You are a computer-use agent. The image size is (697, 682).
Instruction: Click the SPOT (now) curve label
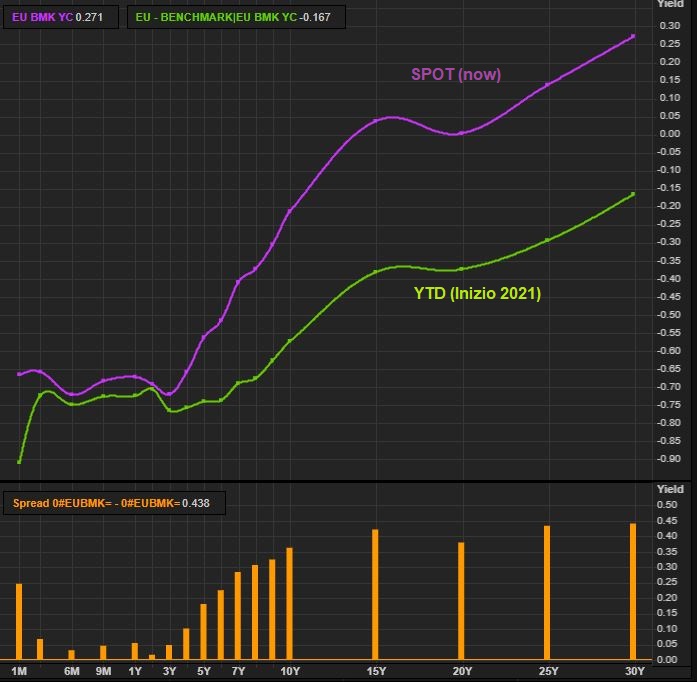[x=456, y=74]
